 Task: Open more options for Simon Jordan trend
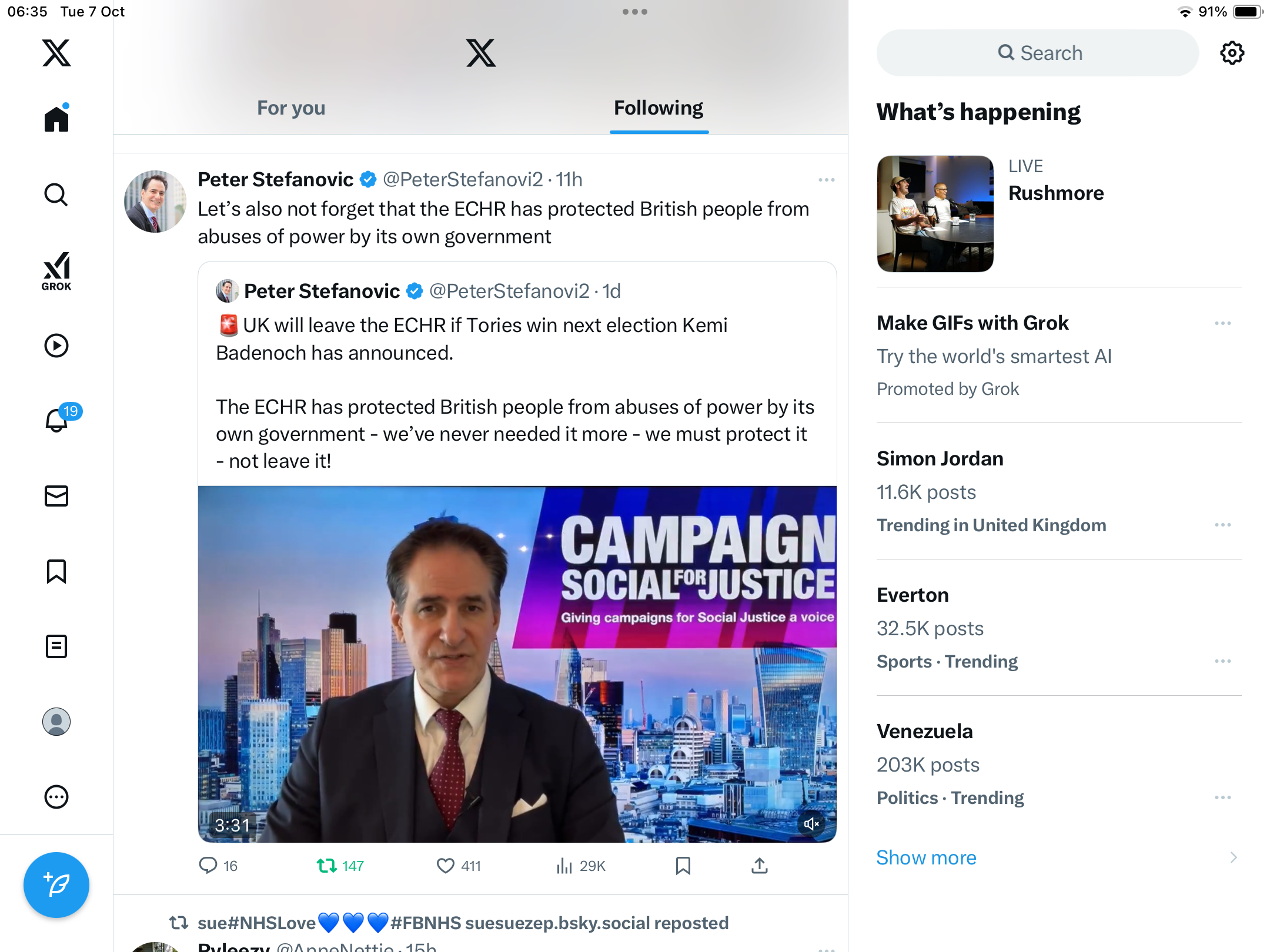1223,525
